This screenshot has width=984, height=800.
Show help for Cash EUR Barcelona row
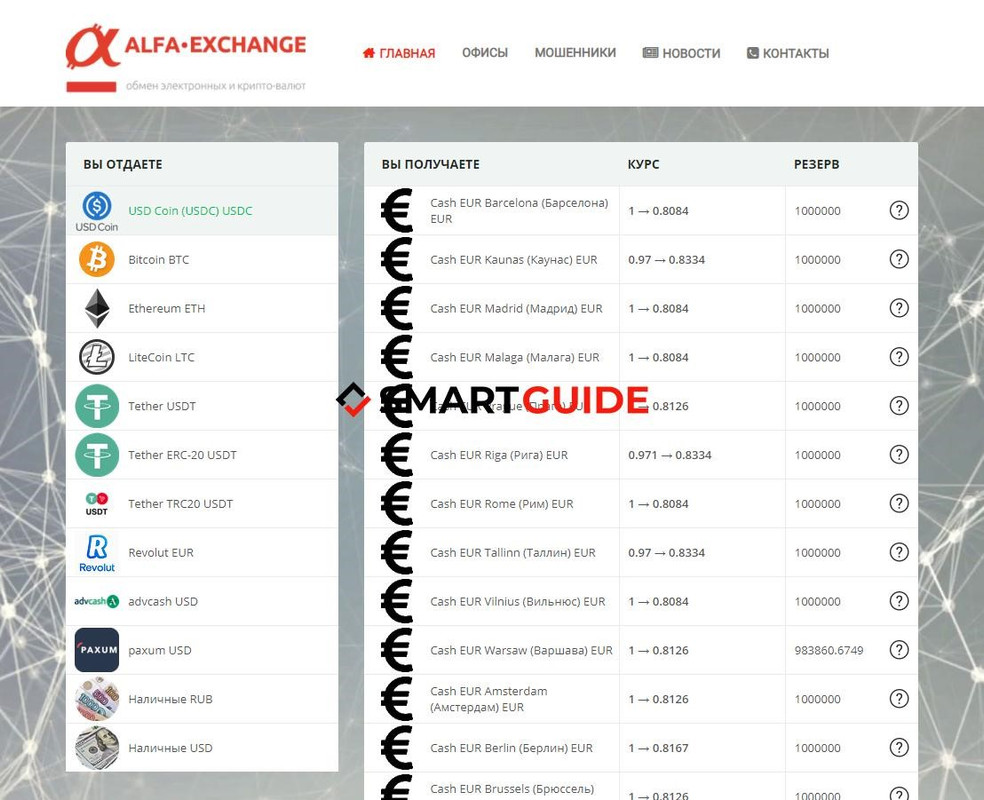899,210
